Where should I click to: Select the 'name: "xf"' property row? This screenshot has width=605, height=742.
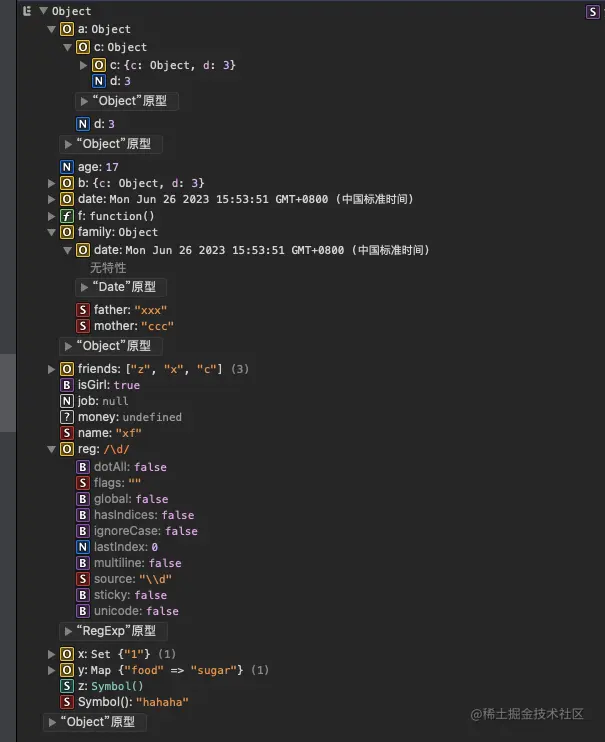coord(101,433)
